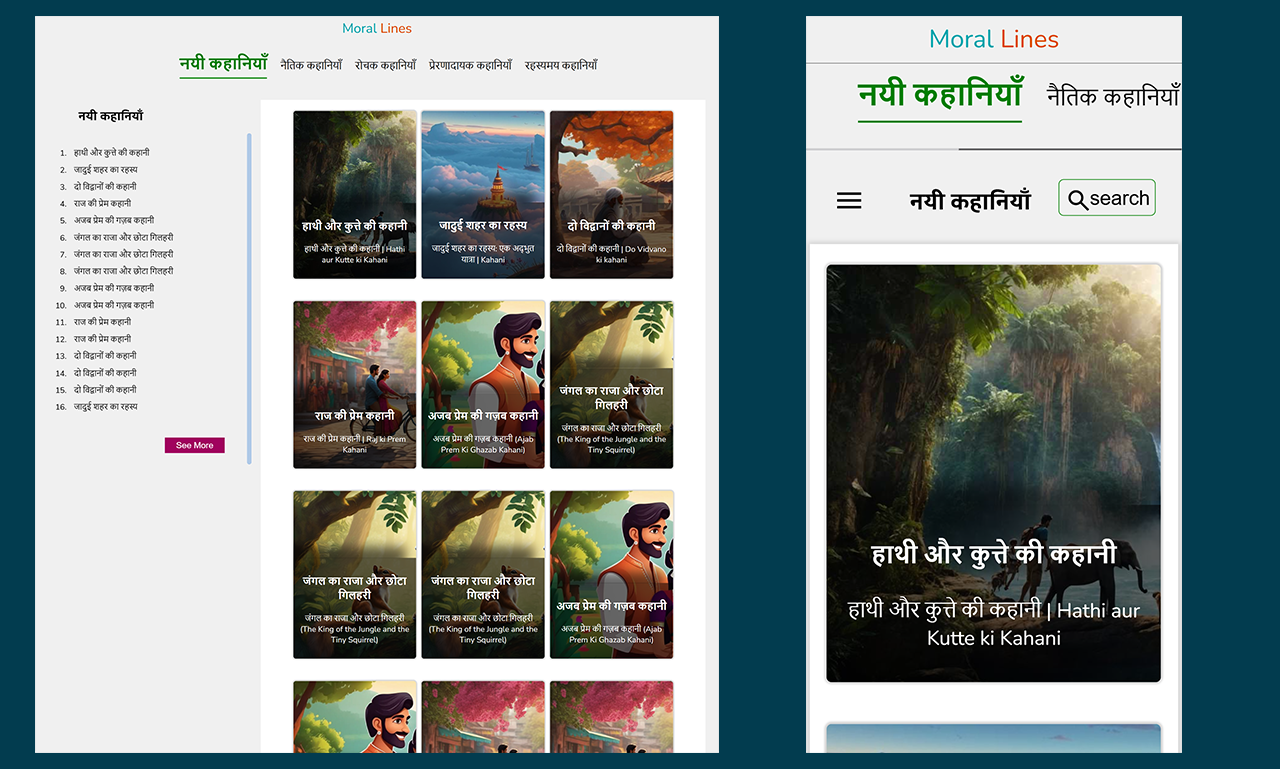Click the Moral Lines logo on mobile header
The height and width of the screenshot is (769, 1280).
click(x=993, y=39)
